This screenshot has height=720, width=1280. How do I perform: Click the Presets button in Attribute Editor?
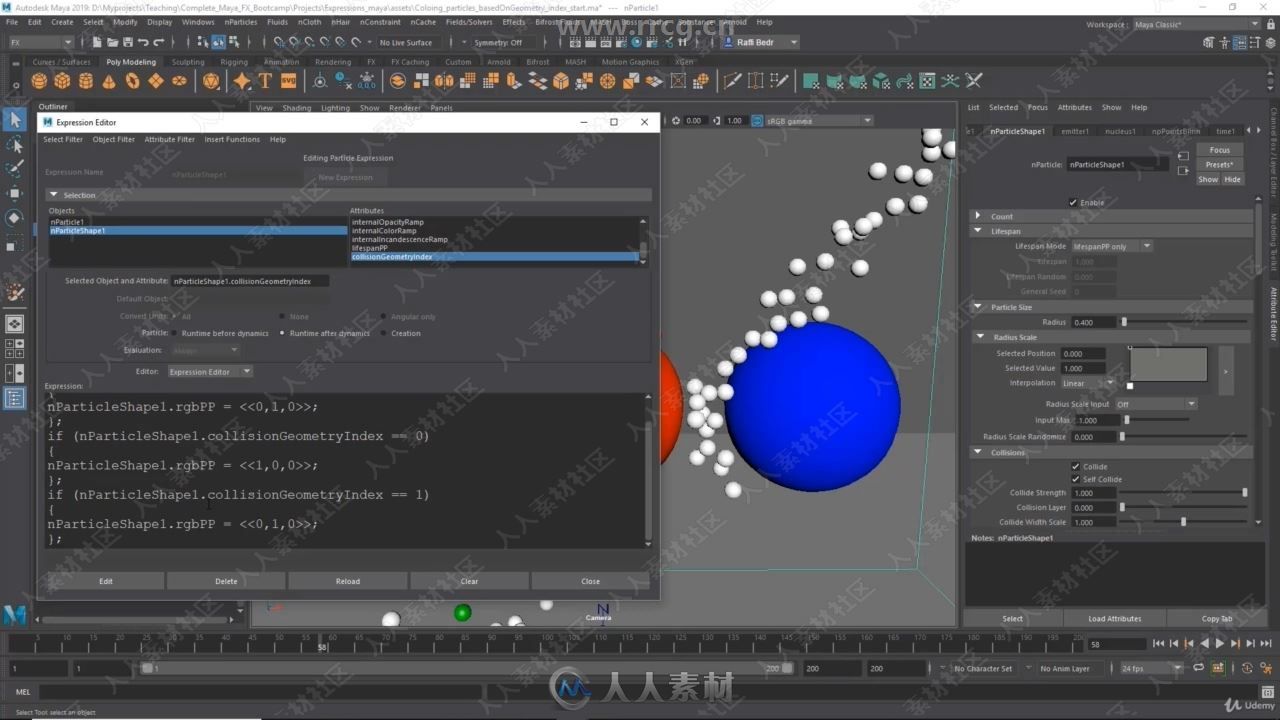click(1219, 164)
